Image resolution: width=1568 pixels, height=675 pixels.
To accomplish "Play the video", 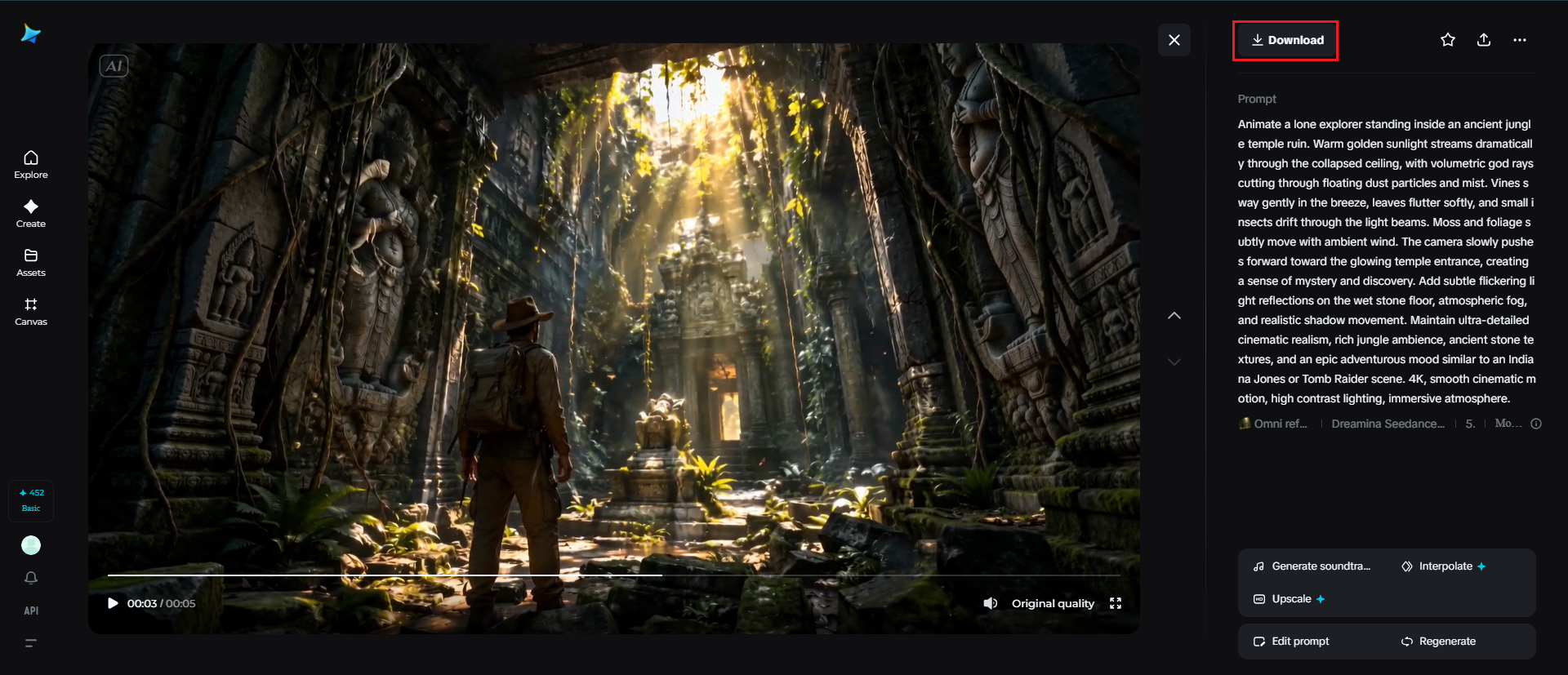I will pyautogui.click(x=113, y=603).
